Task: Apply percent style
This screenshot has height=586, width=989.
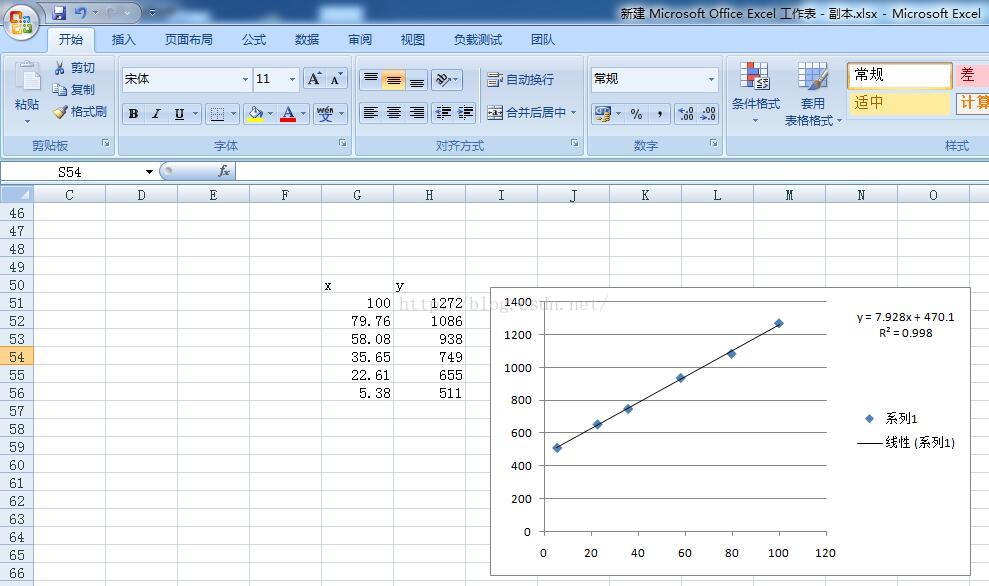Action: click(636, 114)
